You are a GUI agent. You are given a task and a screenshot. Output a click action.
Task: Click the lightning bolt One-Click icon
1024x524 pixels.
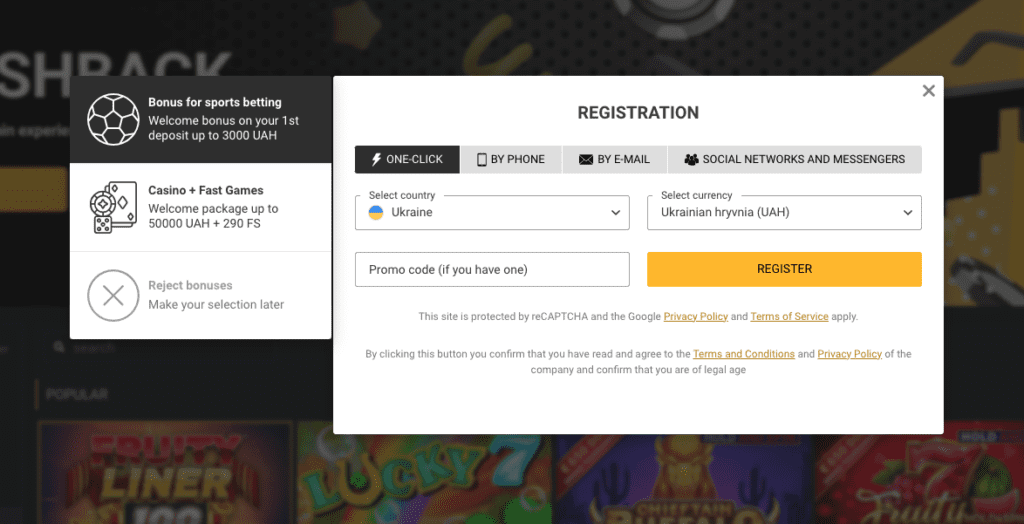[376, 159]
